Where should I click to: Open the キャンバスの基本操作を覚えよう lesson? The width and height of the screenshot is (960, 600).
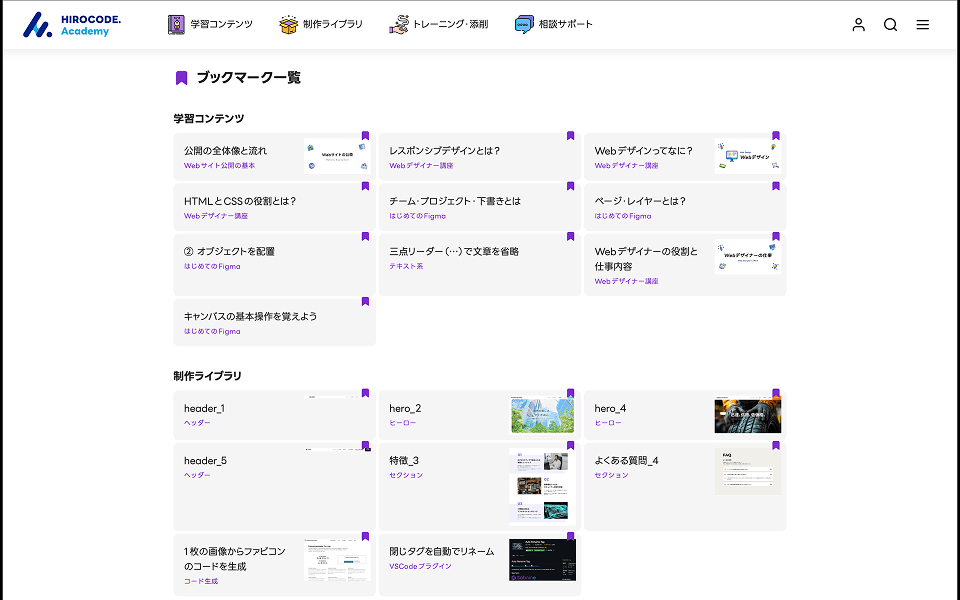(250, 316)
